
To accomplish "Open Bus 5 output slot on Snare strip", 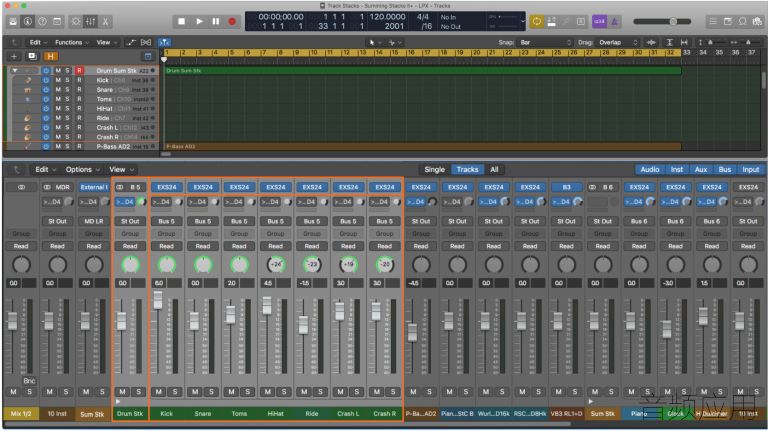I will click(x=203, y=221).
